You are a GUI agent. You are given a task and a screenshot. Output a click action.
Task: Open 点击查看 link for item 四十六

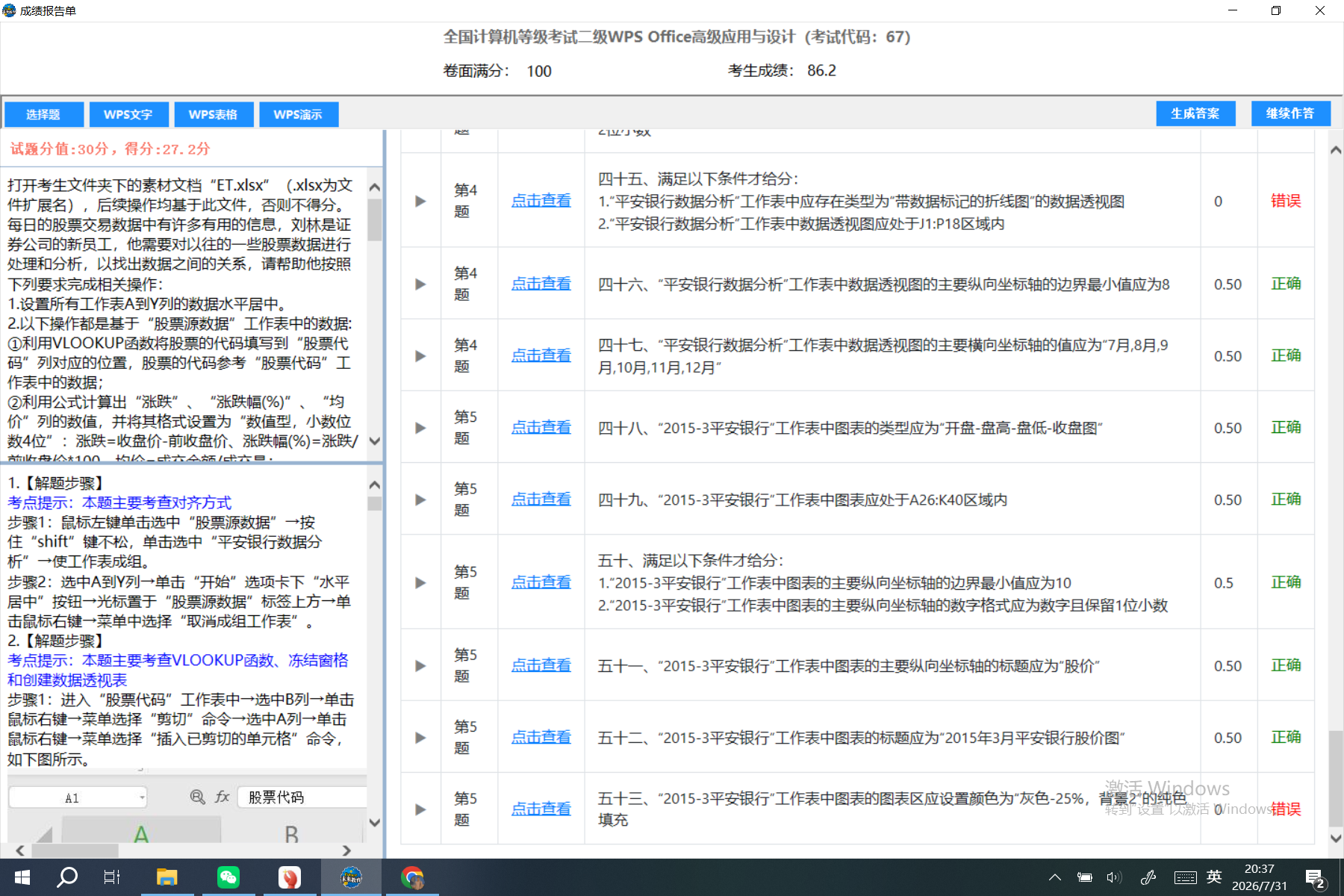541,284
